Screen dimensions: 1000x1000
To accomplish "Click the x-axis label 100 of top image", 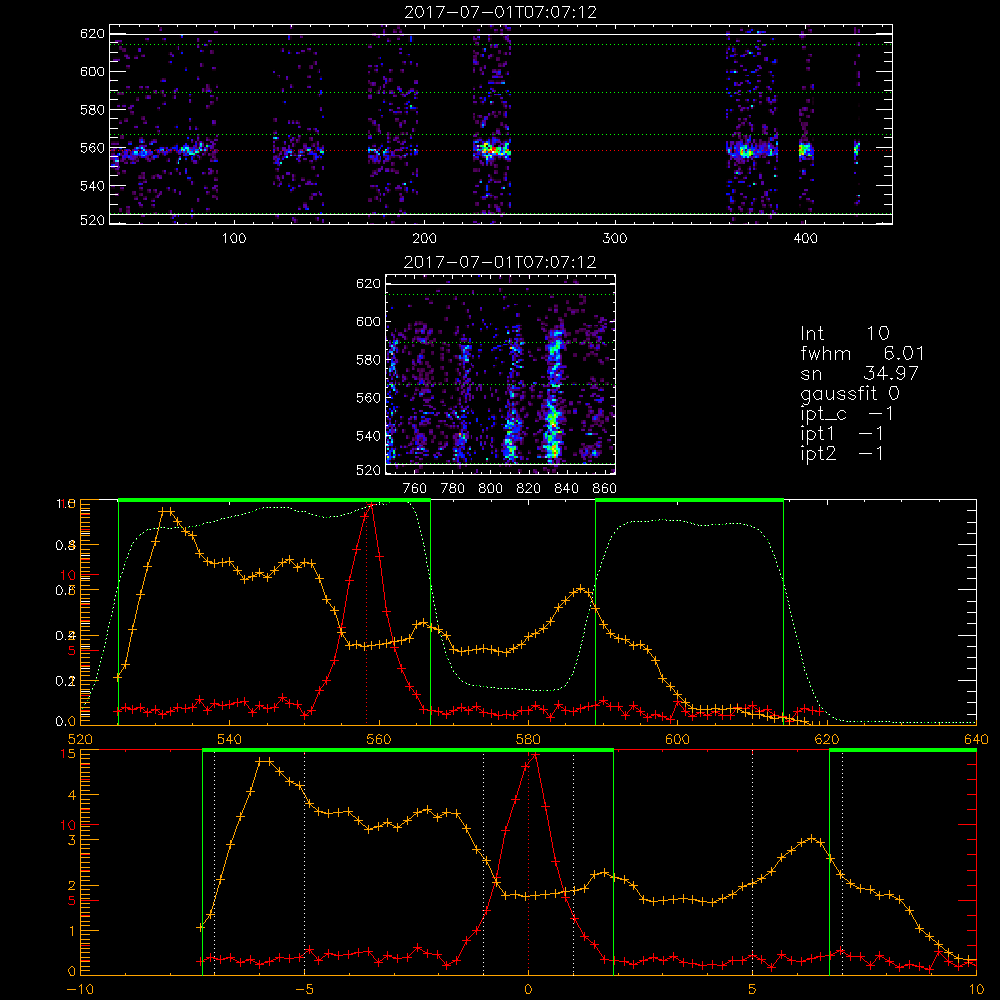I will (234, 239).
